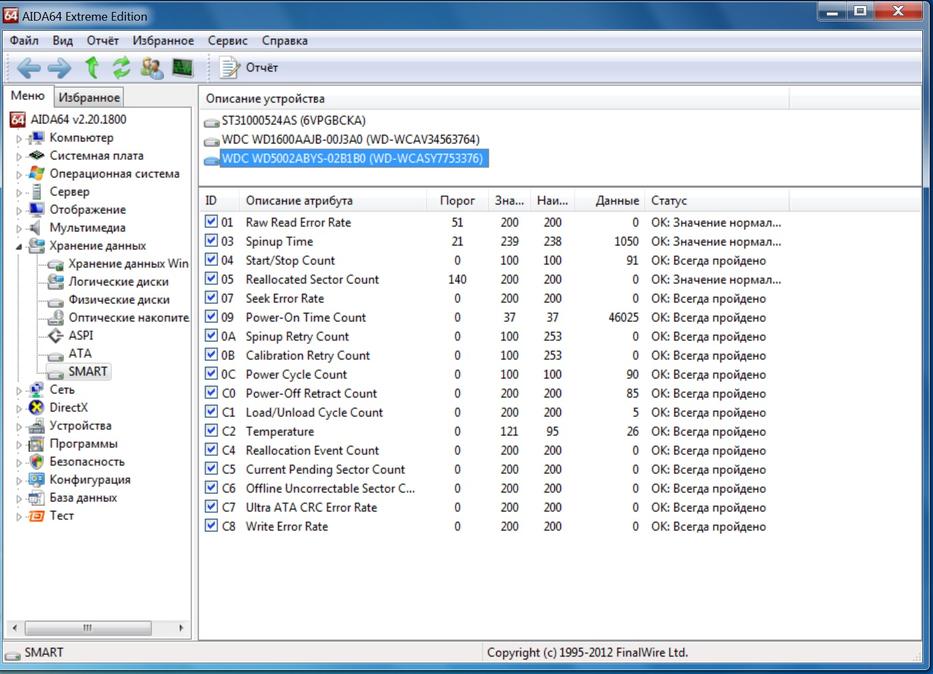The height and width of the screenshot is (674, 933).
Task: Click the DirectX icon in the tree
Action: pyautogui.click(x=37, y=407)
